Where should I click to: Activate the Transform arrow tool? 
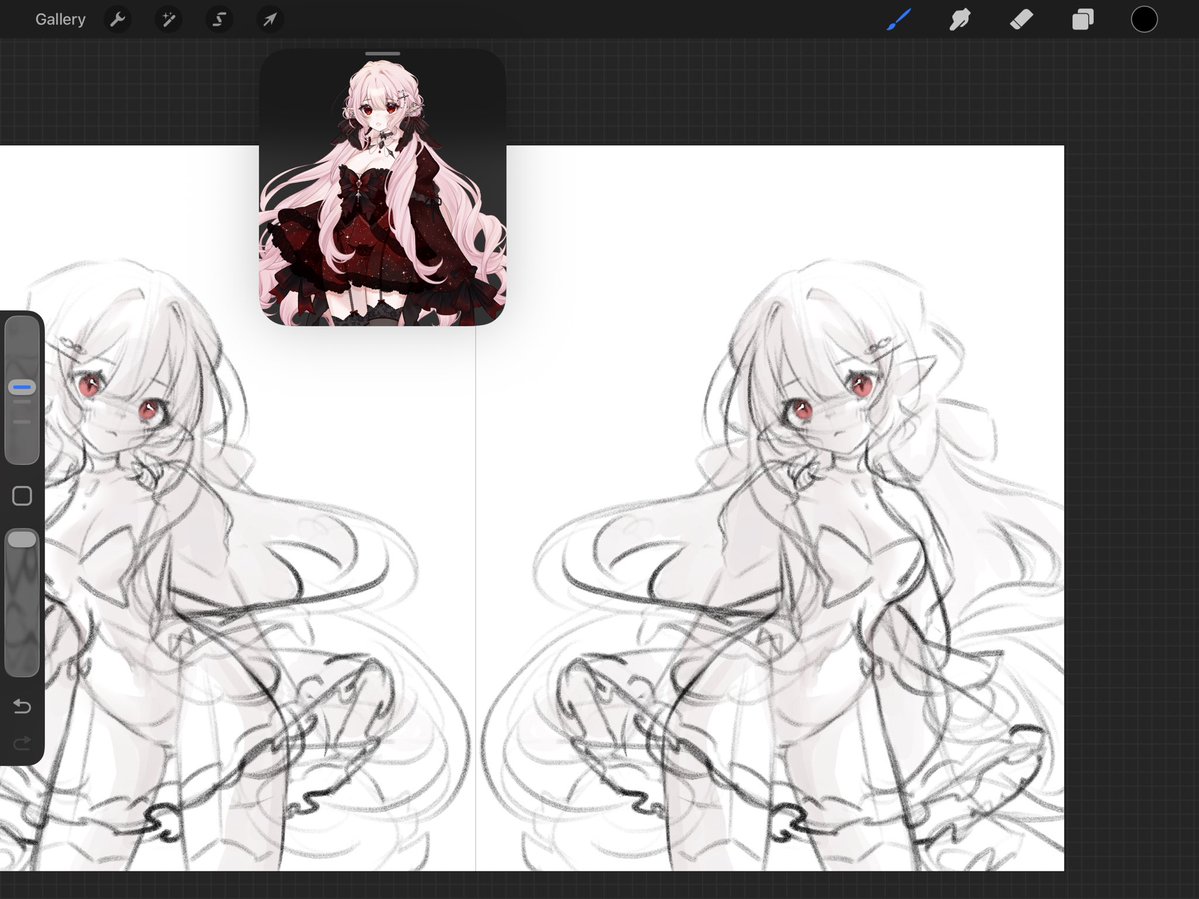(270, 19)
